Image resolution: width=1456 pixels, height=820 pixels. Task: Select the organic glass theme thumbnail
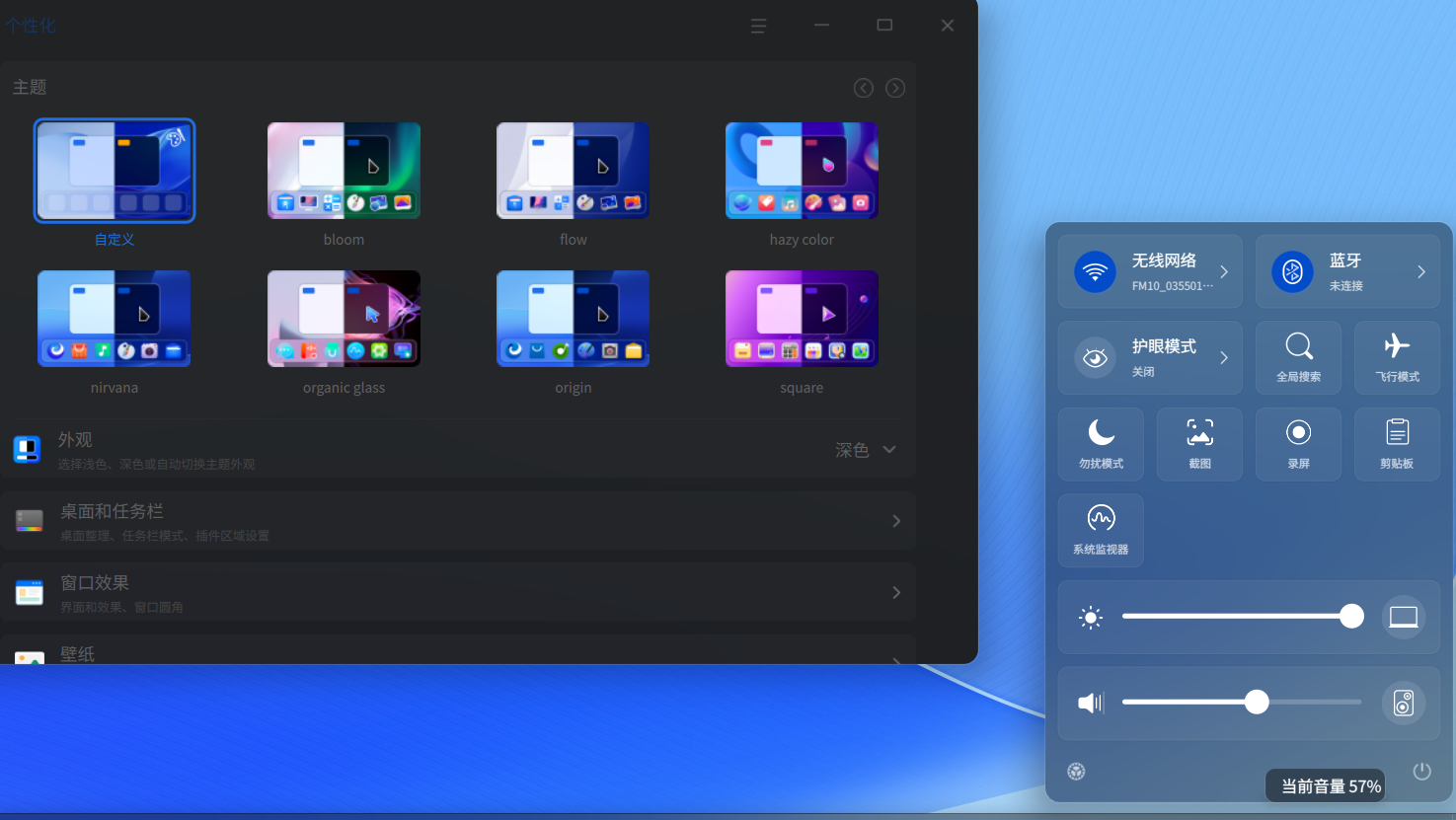coord(344,319)
